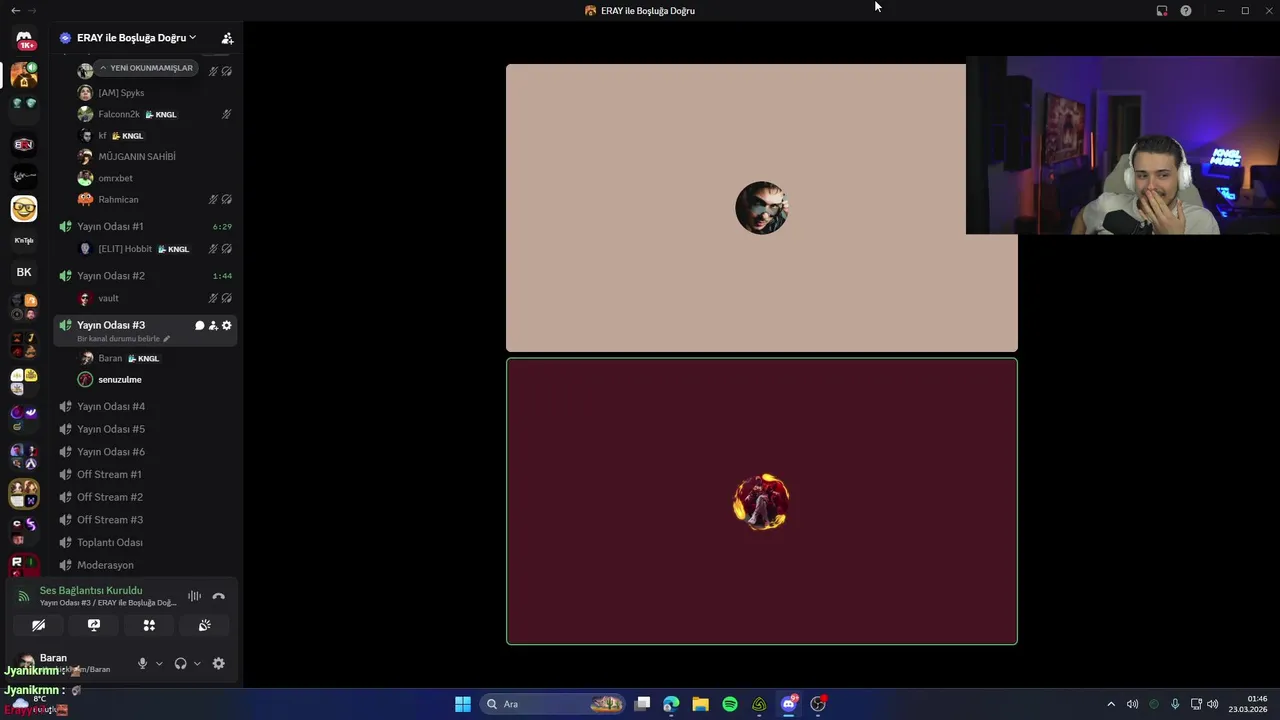1280x720 pixels.
Task: Open chat of Yayın Odası #3
Action: [199, 325]
